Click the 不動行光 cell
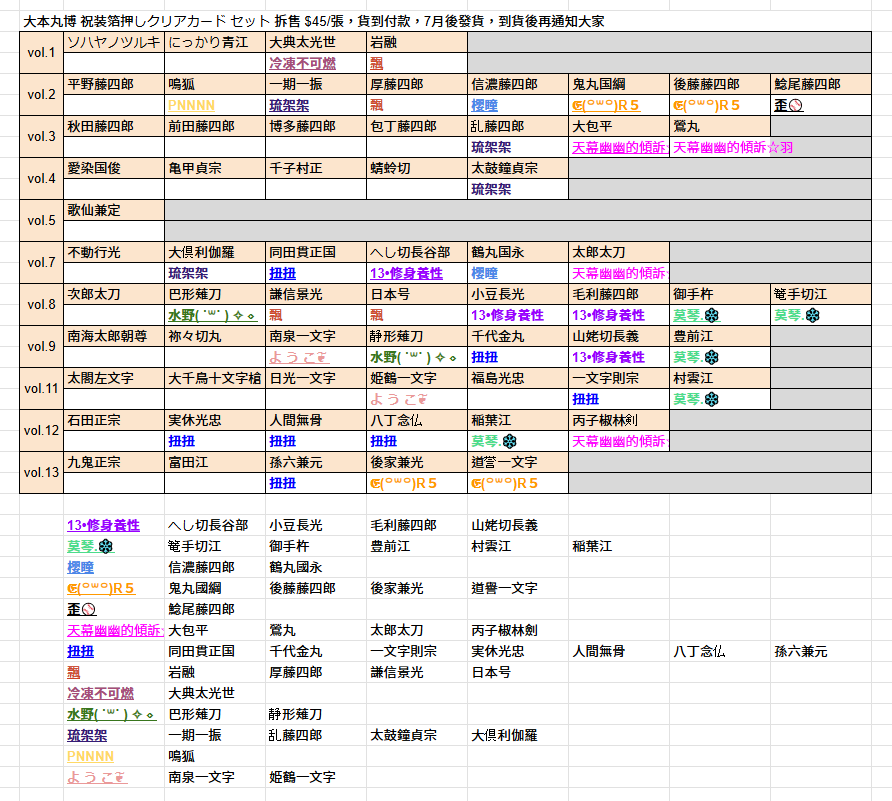Image resolution: width=892 pixels, height=801 pixels. [x=114, y=253]
